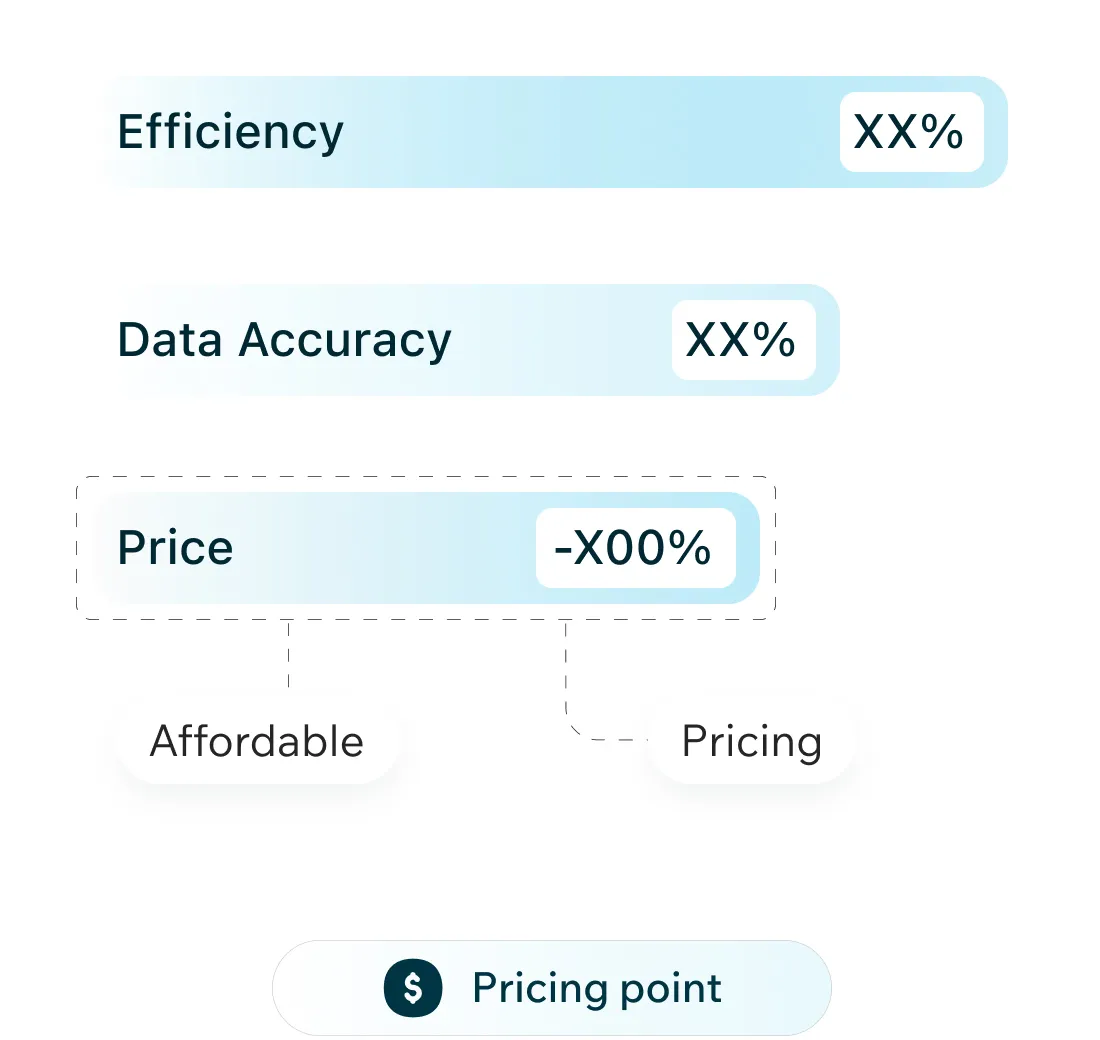The width and height of the screenshot is (1100, 1040).
Task: Click the right end of the Data Accuracy bar past the badge
Action: (x=828, y=340)
